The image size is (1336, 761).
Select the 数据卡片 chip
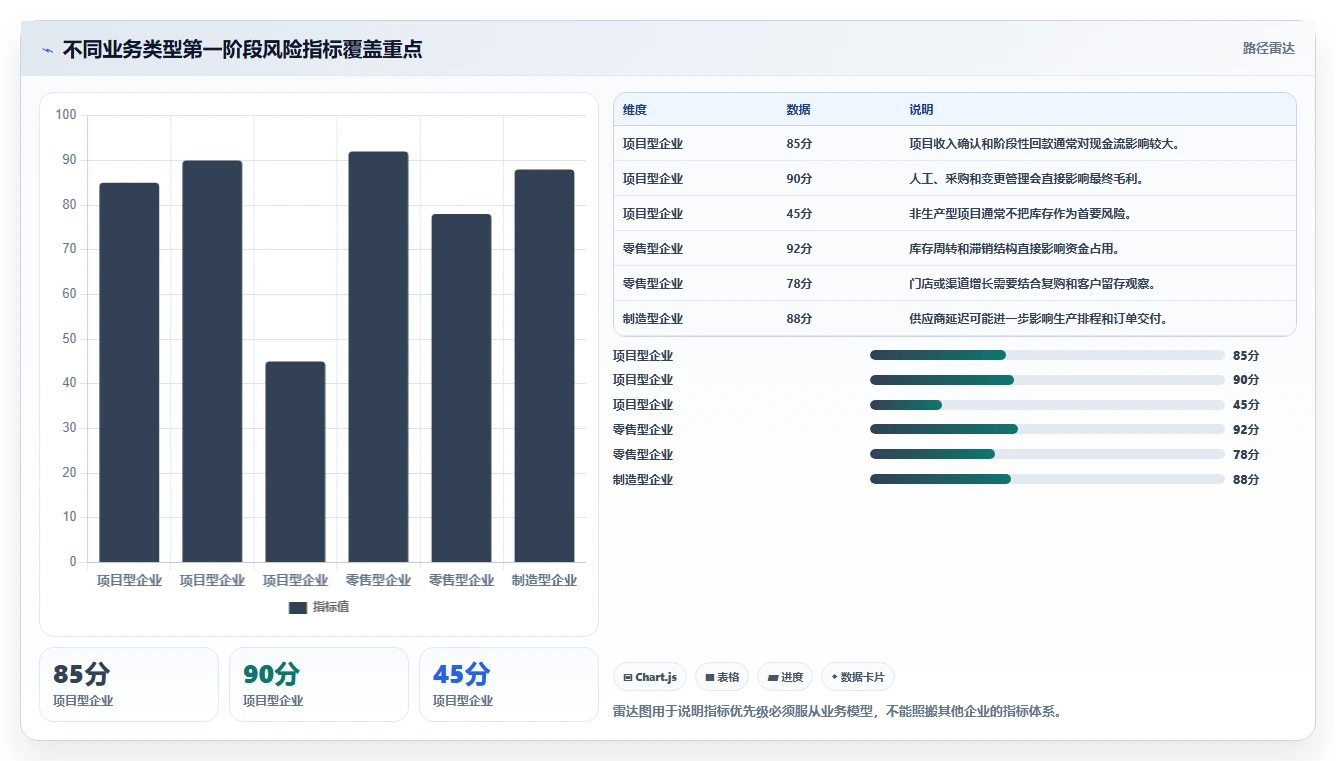pyautogui.click(x=858, y=677)
